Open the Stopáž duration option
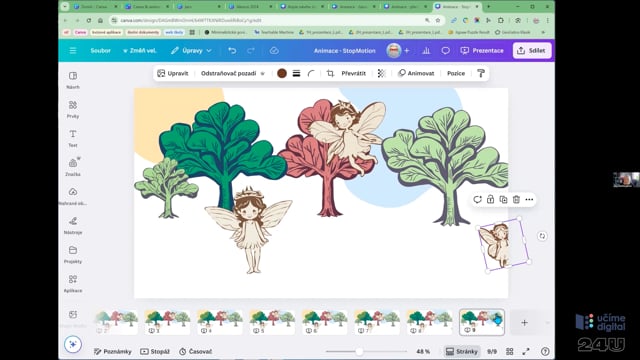Image resolution: width=640 pixels, height=360 pixels. (155, 351)
